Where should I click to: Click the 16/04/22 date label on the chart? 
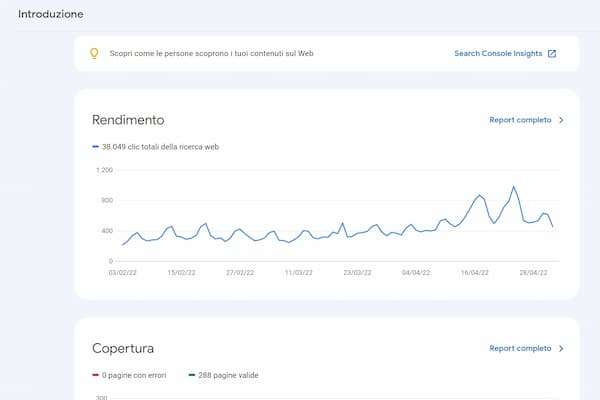tap(474, 271)
